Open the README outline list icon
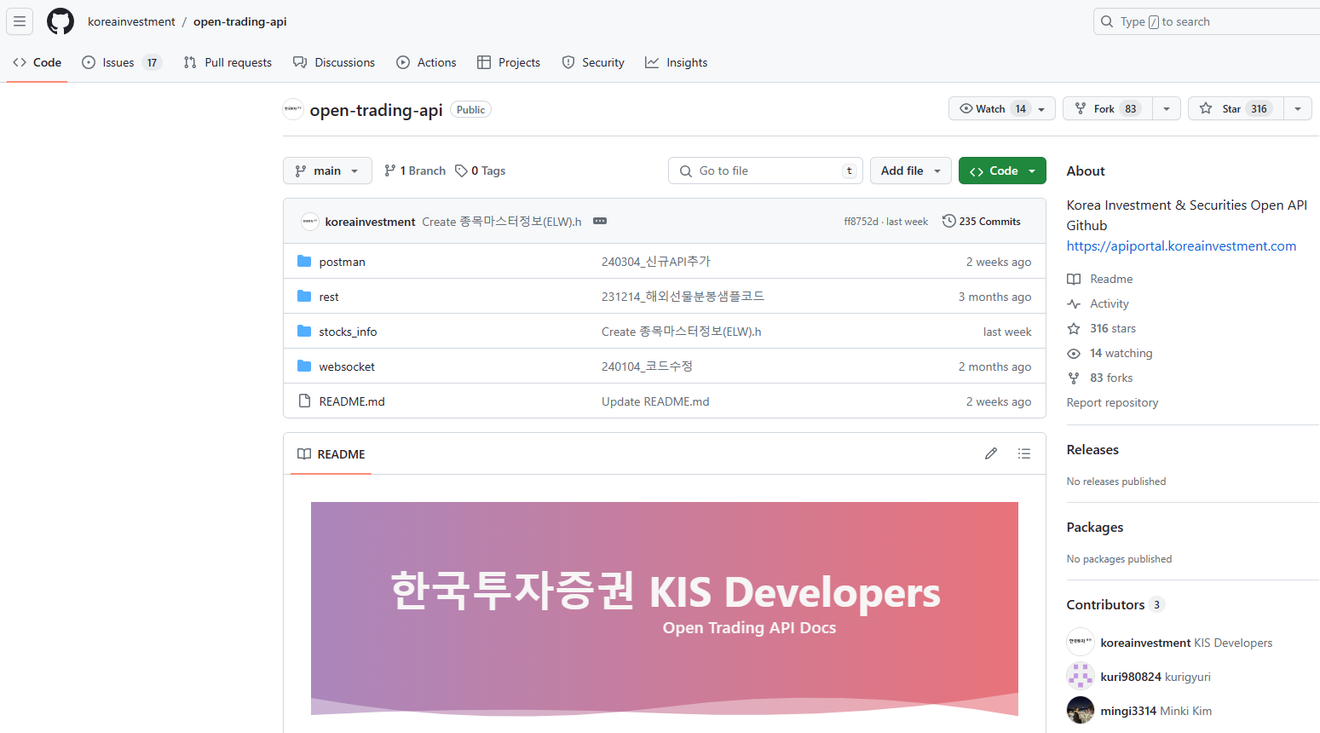The width and height of the screenshot is (1320, 733). click(x=1024, y=454)
